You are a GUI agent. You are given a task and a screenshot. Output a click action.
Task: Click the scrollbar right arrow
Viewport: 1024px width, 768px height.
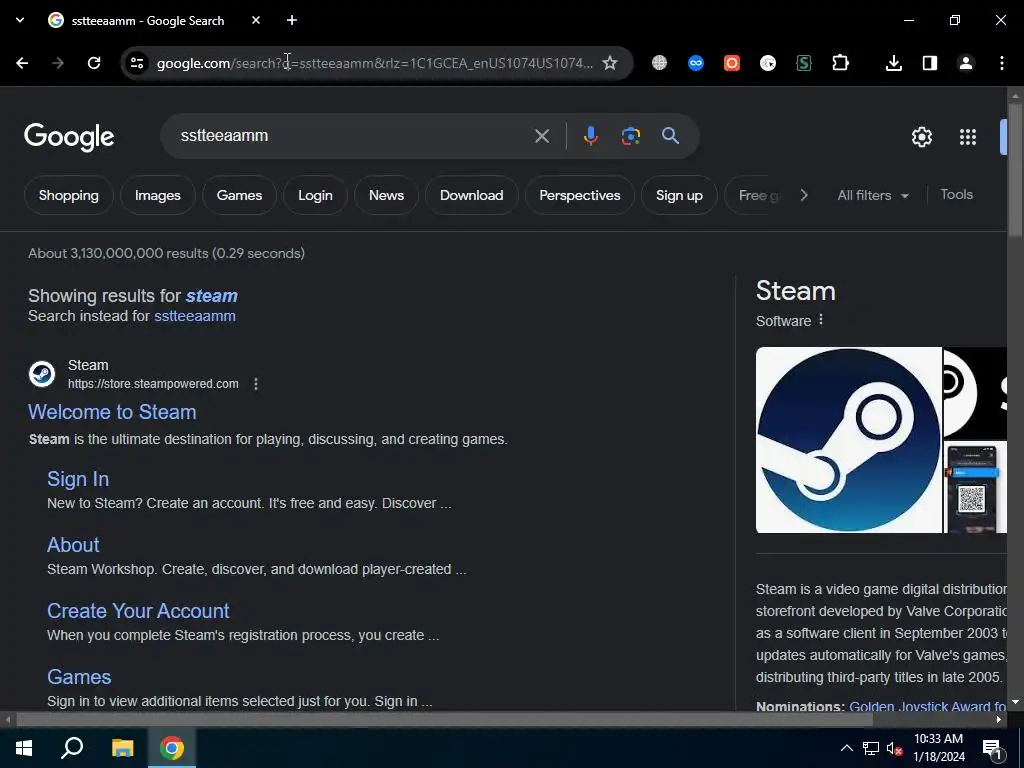(x=999, y=720)
